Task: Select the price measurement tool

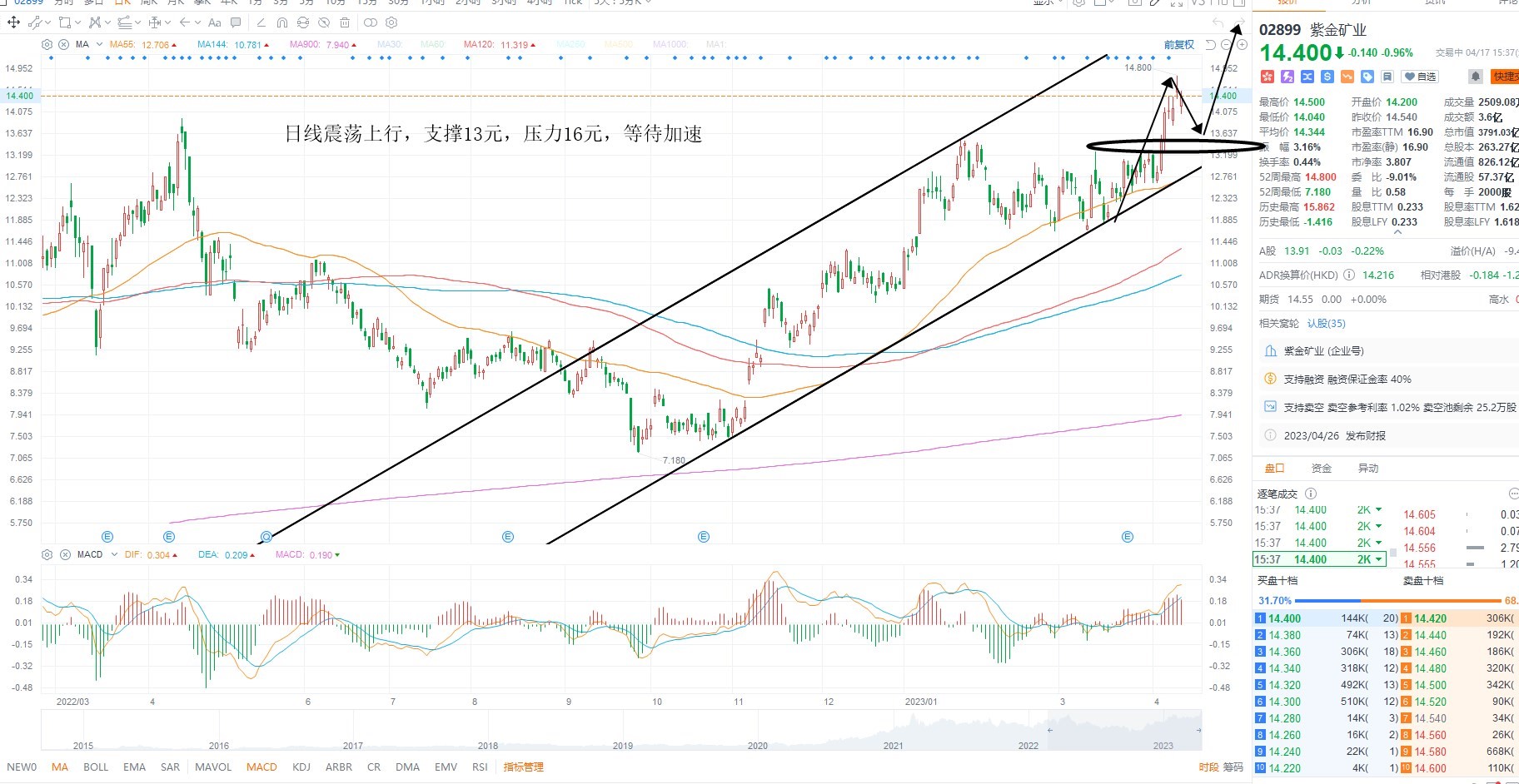Action: 155,22
